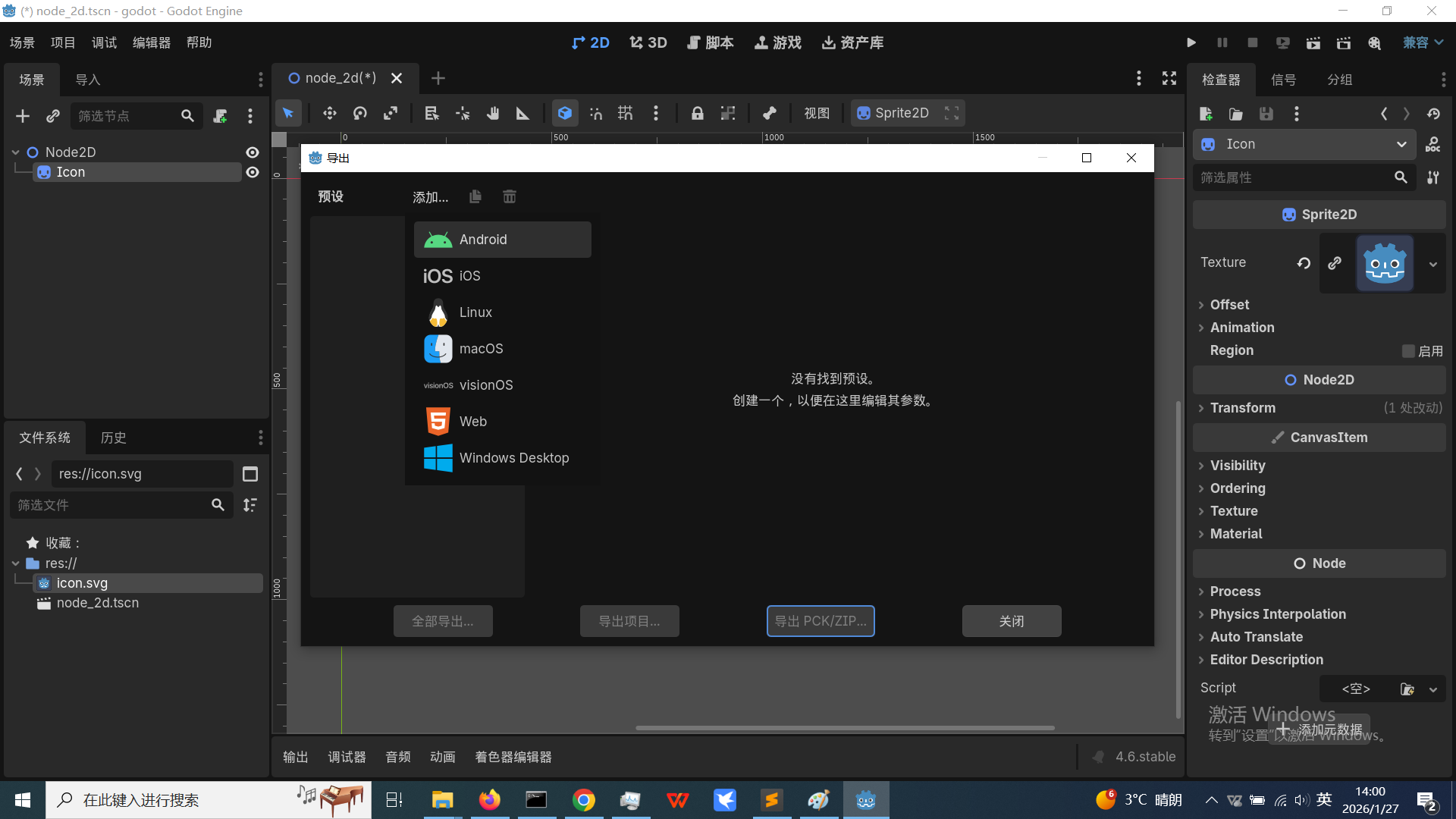Toggle visibility of the Icon node
The height and width of the screenshot is (819, 1456).
[x=253, y=173]
